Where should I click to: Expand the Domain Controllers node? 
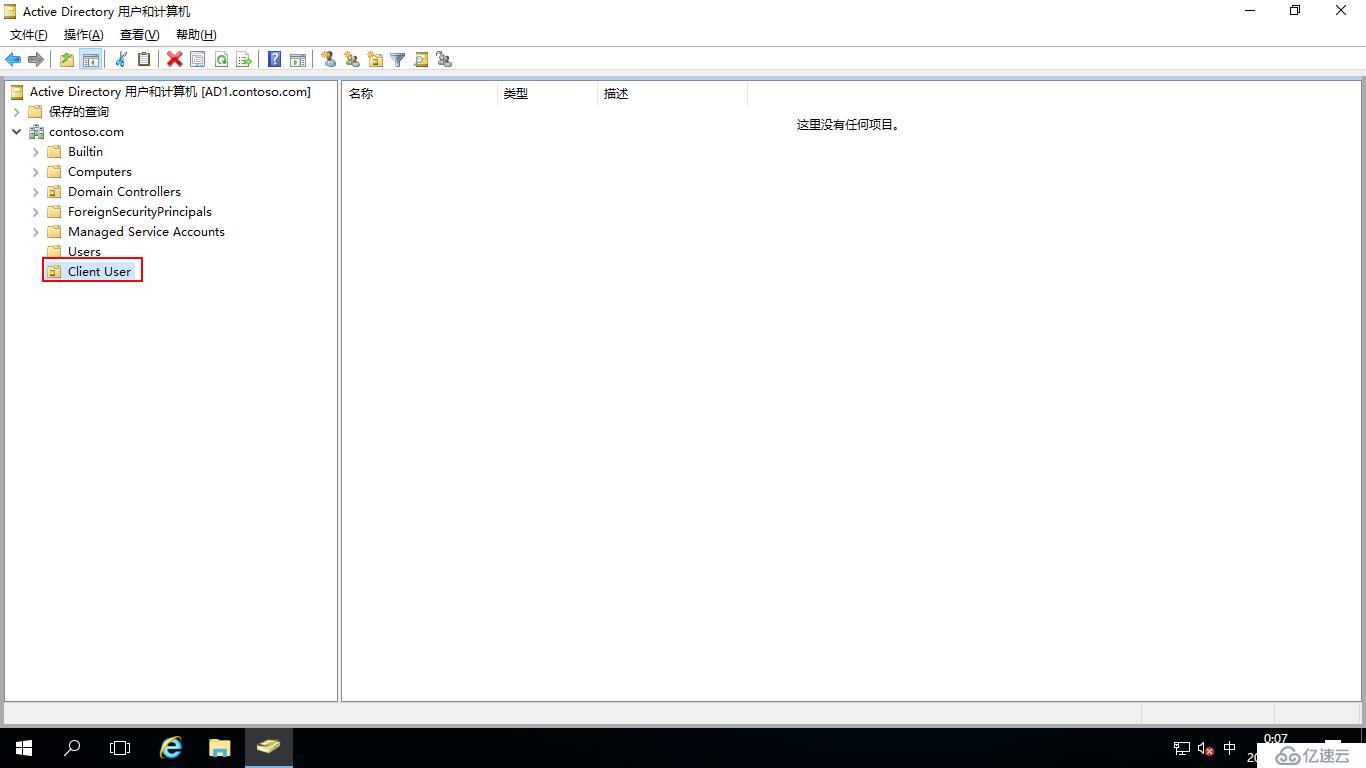[36, 192]
